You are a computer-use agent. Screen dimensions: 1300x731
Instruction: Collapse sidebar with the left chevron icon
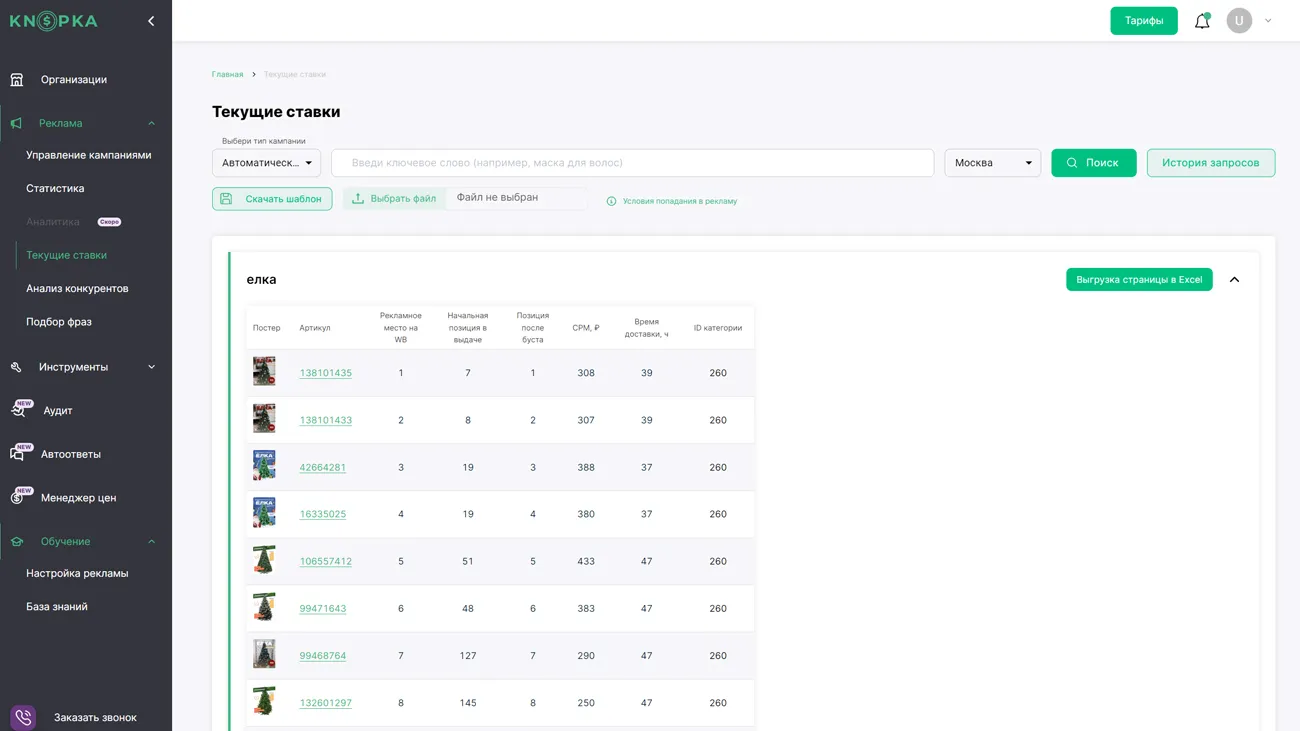(x=151, y=21)
